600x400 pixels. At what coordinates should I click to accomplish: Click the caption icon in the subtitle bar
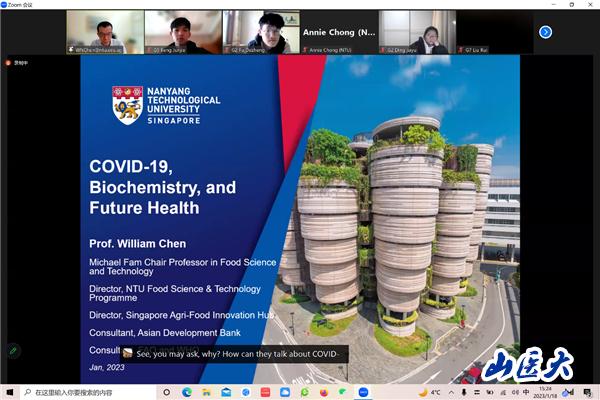(128, 353)
